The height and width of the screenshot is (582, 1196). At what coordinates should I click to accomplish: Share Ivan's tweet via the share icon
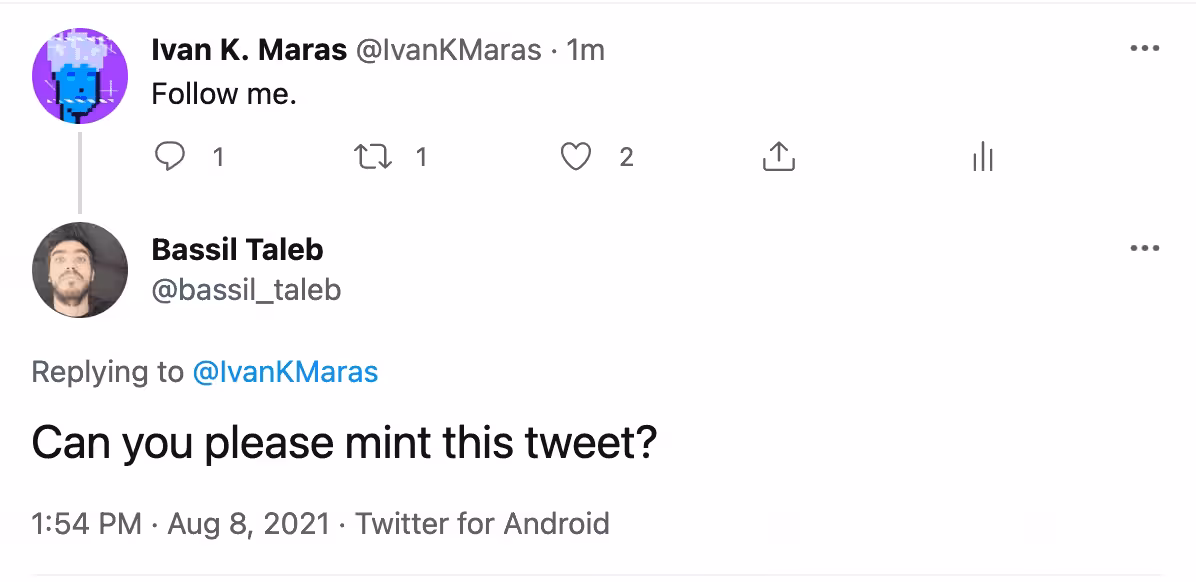pos(779,156)
